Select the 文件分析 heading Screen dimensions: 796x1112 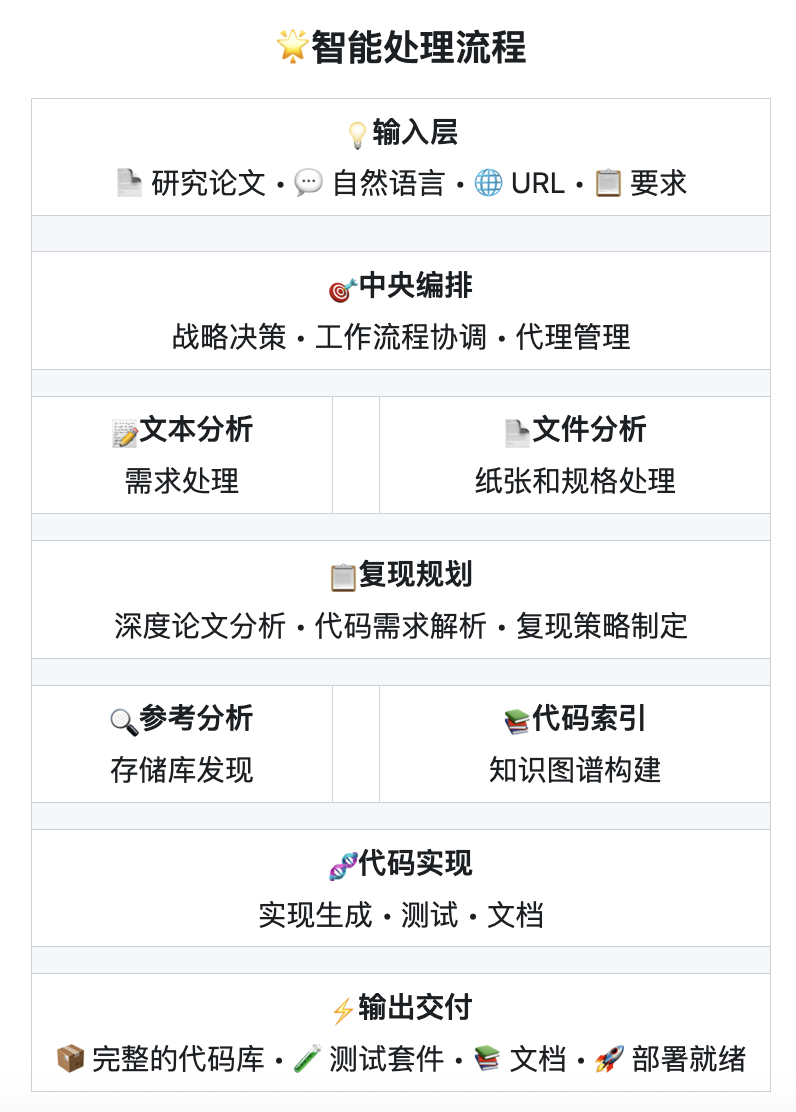point(589,430)
